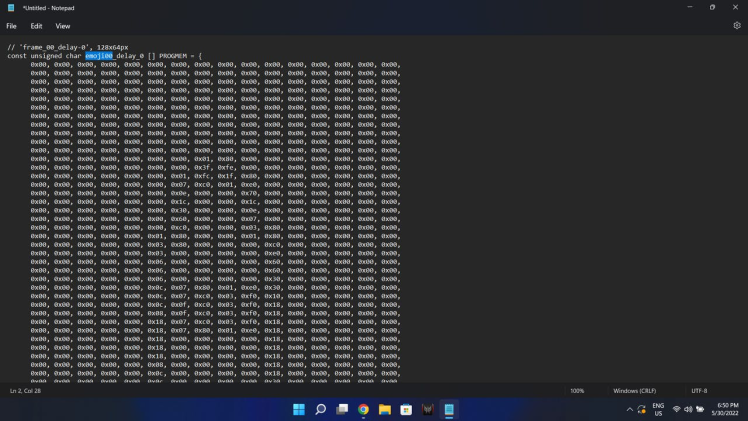Open the Edit menu
The width and height of the screenshot is (748, 421).
coord(36,26)
